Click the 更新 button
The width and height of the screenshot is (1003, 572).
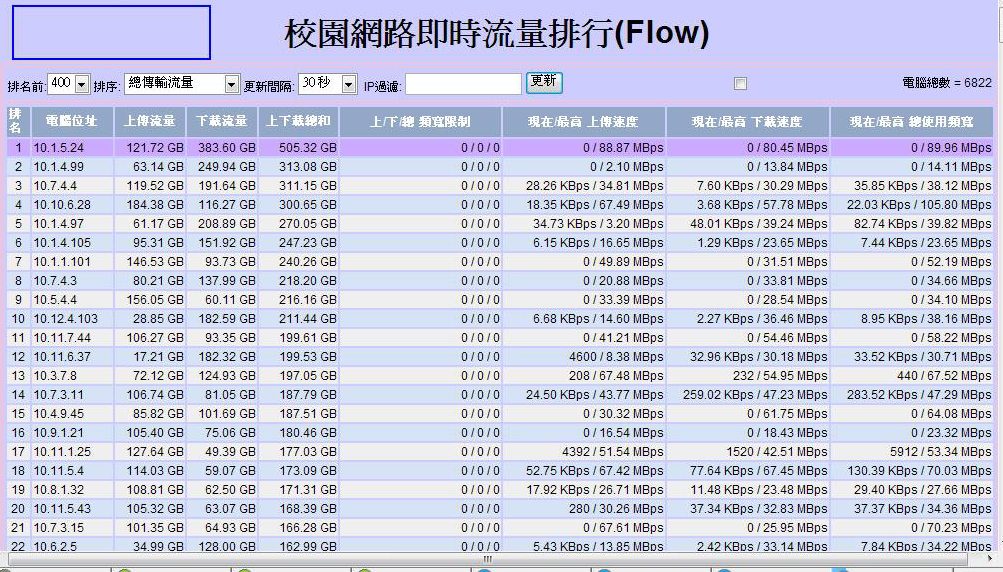(544, 82)
